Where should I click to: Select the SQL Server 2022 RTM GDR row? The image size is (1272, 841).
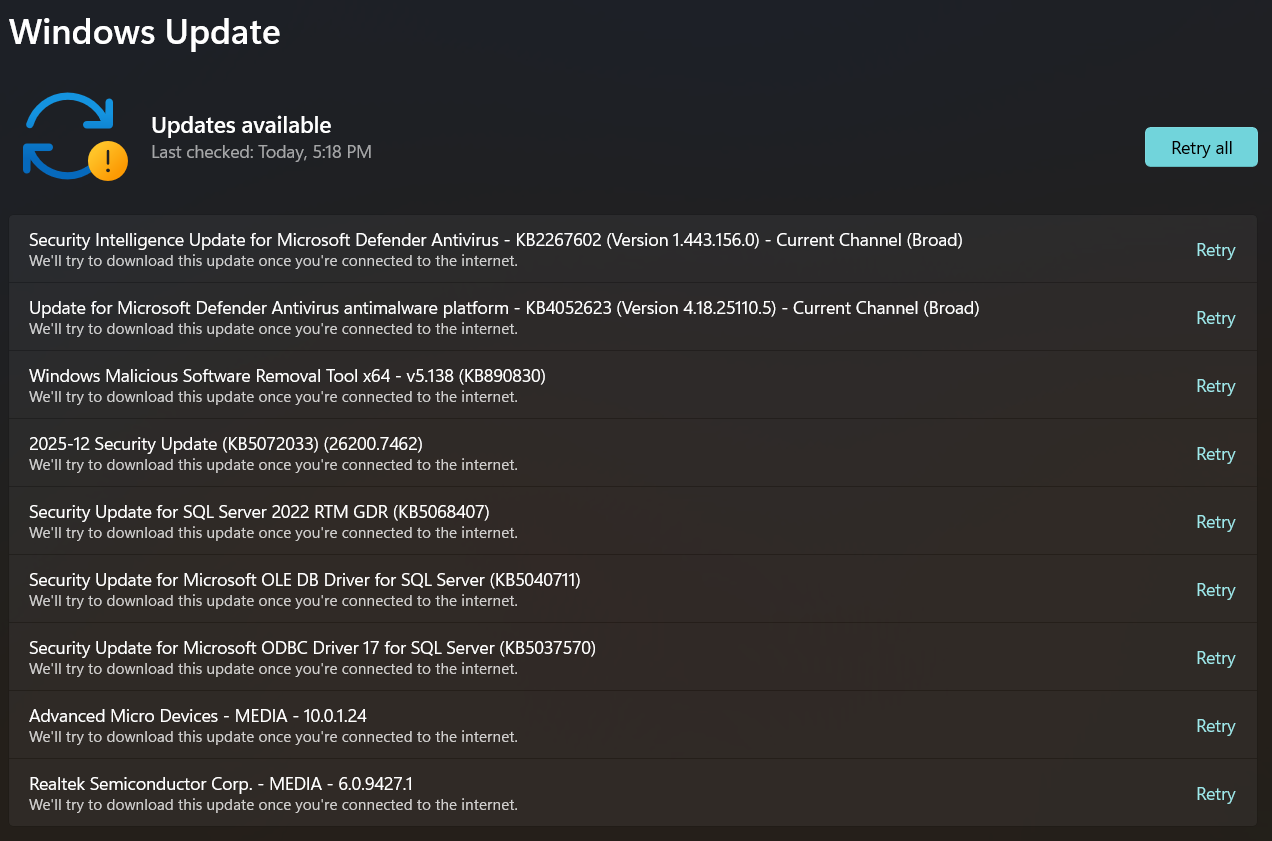pyautogui.click(x=633, y=521)
